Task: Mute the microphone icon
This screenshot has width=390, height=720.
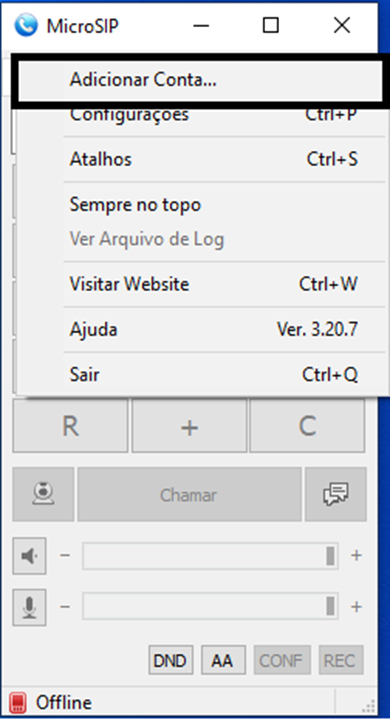Action: [29, 608]
